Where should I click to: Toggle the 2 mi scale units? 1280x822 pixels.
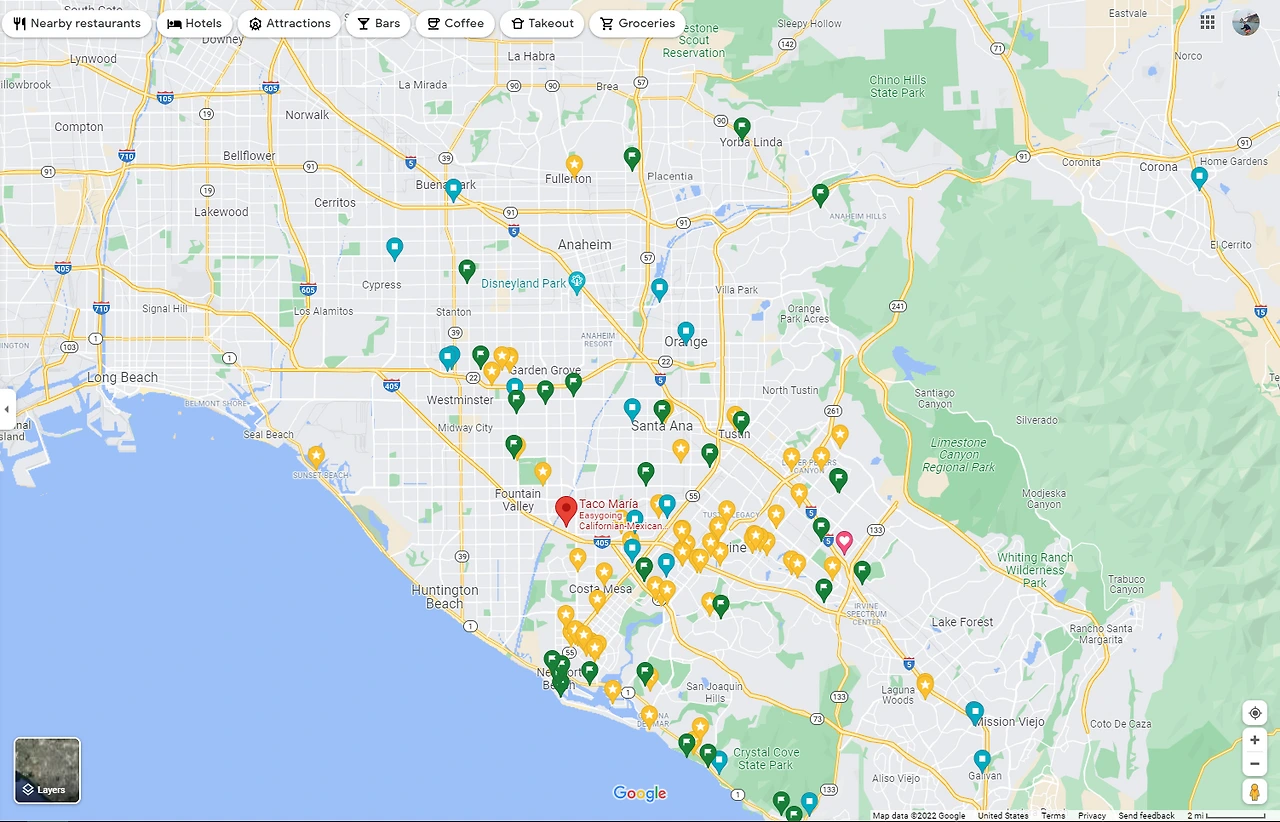click(x=1226, y=816)
